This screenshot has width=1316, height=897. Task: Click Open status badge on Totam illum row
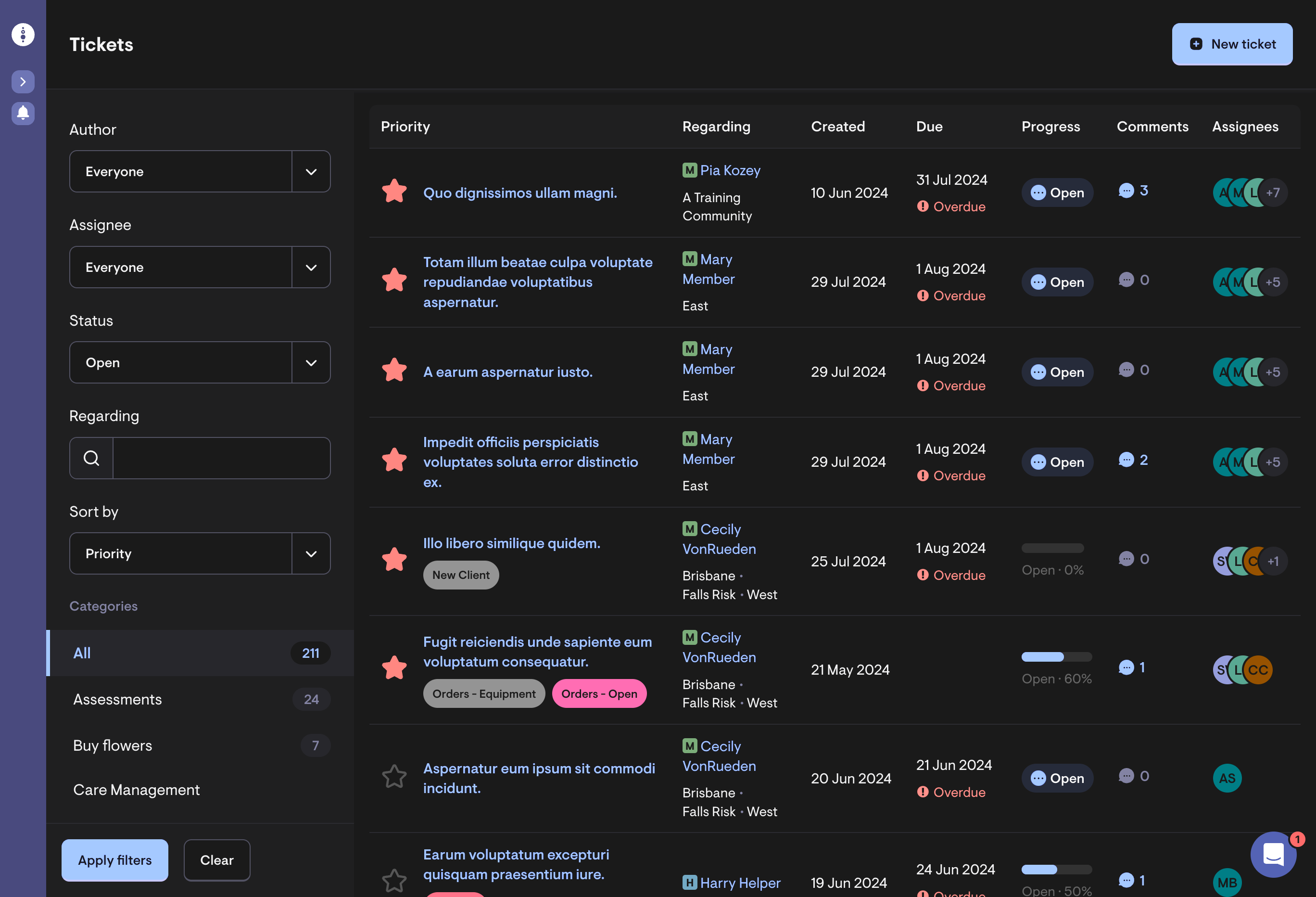(1057, 282)
